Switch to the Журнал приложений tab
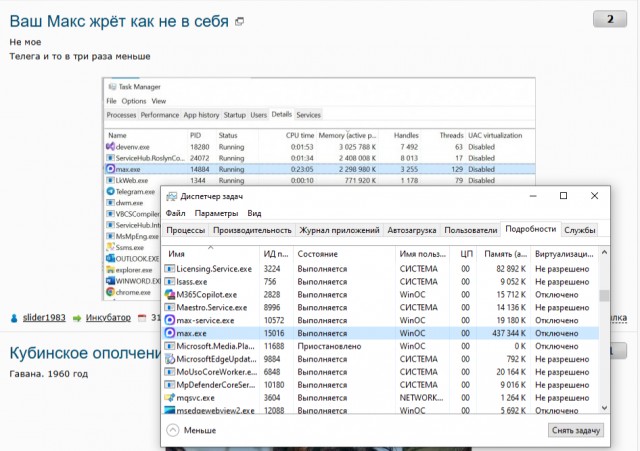Image resolution: width=640 pixels, height=451 pixels. click(340, 230)
